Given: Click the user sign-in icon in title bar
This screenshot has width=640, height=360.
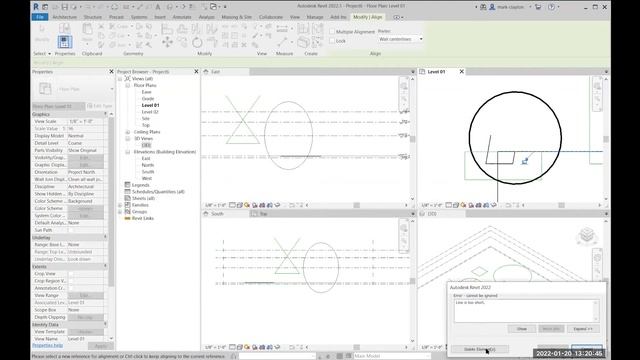Looking at the screenshot, I should point(492,7).
